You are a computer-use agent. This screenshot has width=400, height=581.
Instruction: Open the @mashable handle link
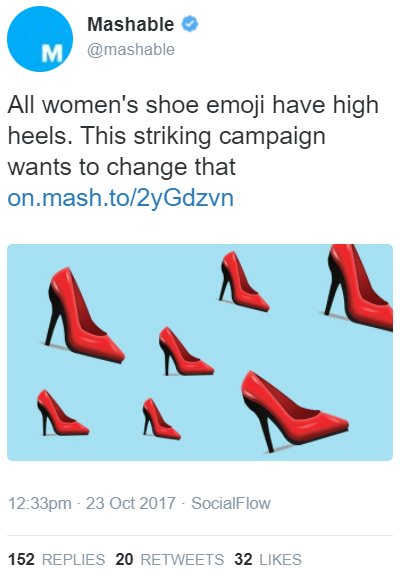(131, 50)
